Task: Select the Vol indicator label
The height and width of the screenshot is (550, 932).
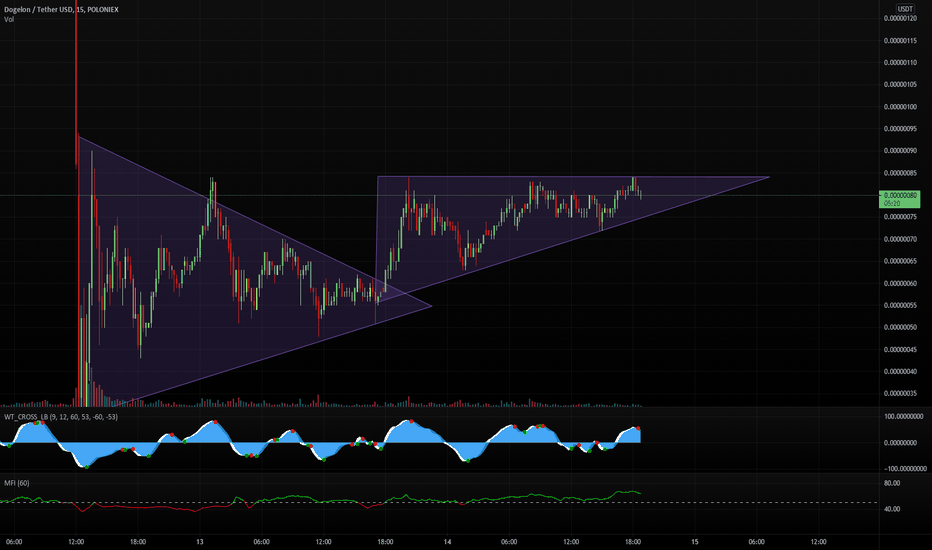Action: (9, 20)
